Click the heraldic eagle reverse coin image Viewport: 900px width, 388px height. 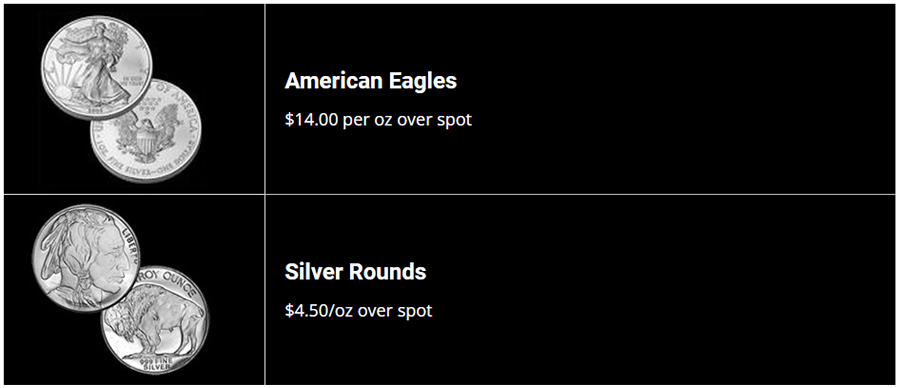pos(146,131)
